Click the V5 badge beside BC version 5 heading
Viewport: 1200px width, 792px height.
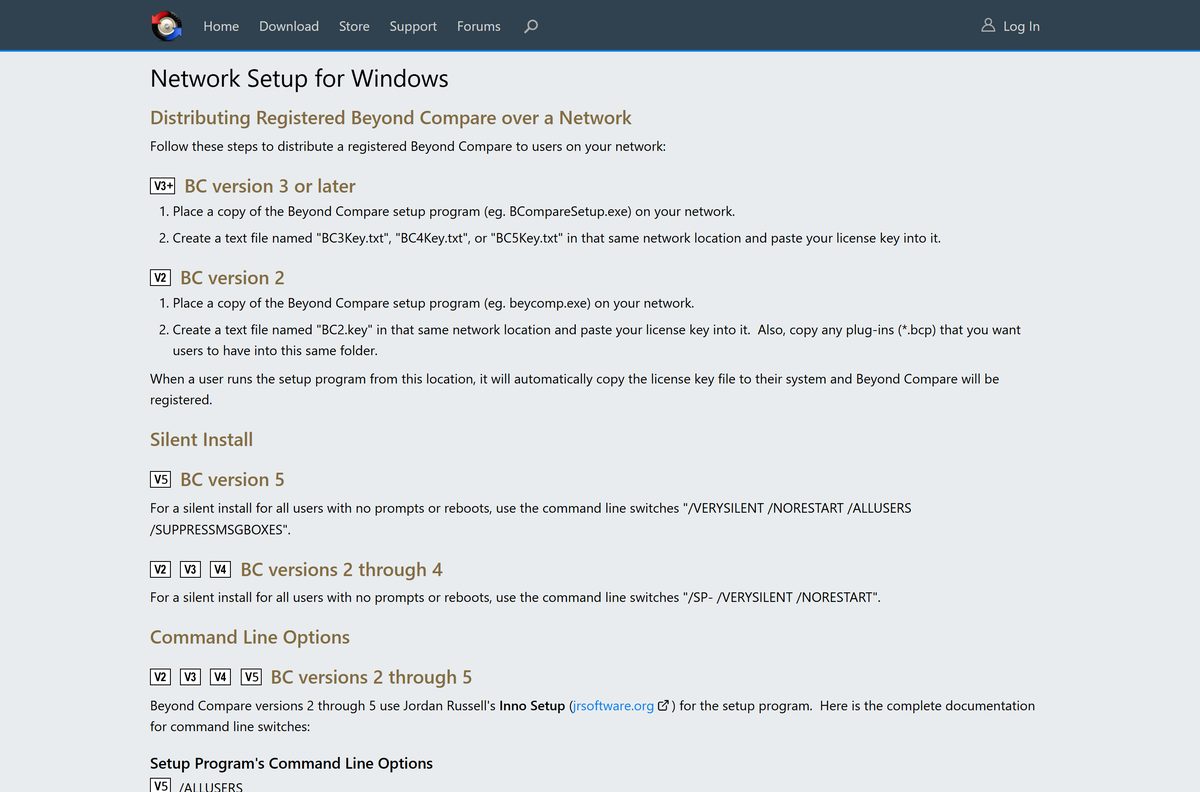pos(161,480)
